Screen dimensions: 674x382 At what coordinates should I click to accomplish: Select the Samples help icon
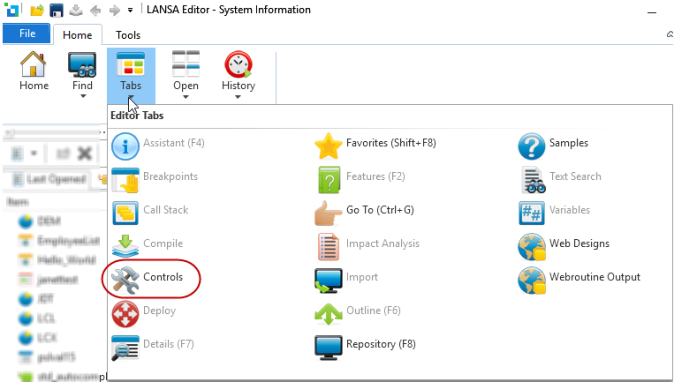[531, 146]
